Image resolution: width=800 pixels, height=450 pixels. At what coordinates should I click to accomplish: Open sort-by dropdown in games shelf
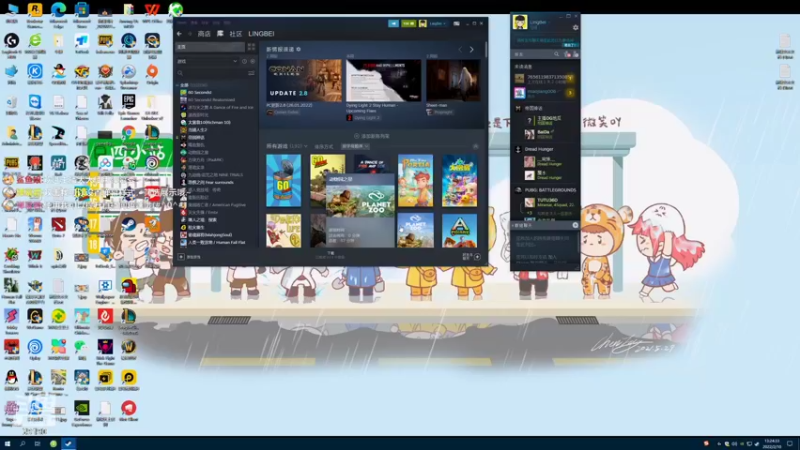355,146
